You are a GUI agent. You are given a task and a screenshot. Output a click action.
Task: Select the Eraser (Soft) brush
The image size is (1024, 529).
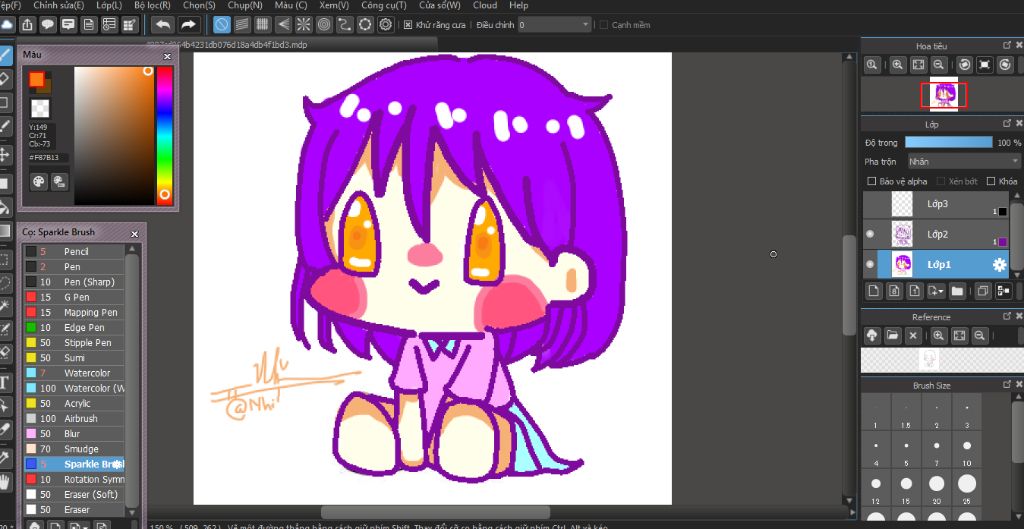74,494
